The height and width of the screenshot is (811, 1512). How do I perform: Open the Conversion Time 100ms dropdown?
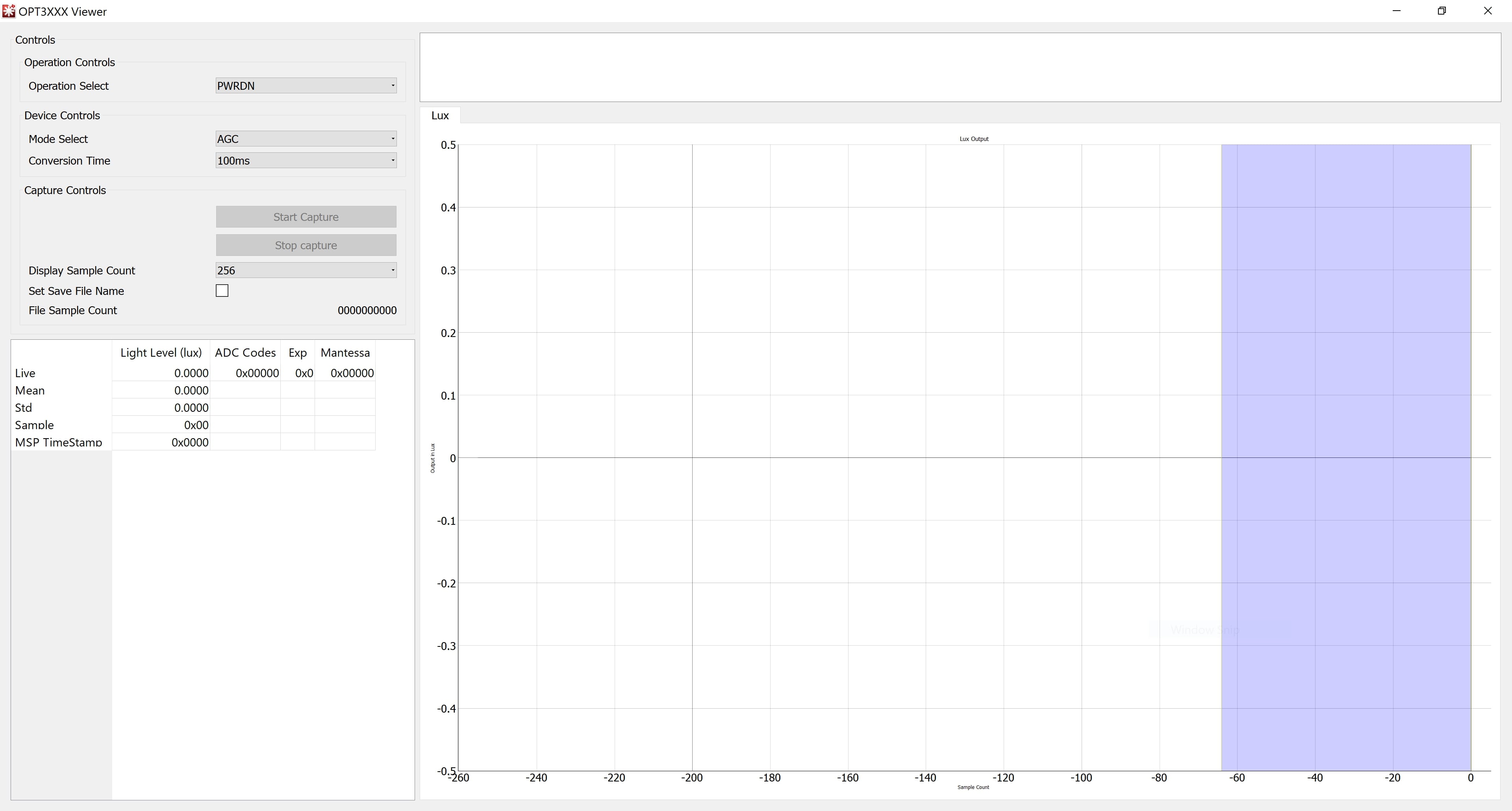click(306, 161)
